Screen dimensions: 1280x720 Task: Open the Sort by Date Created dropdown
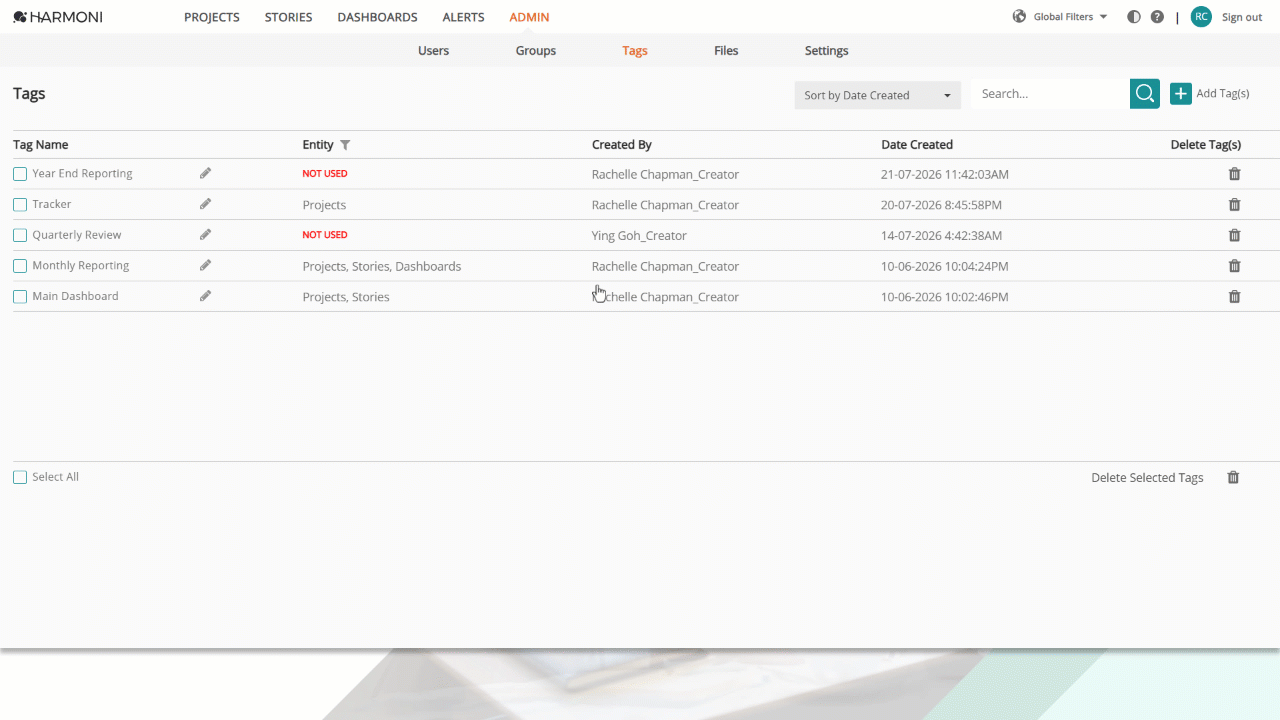[x=877, y=95]
